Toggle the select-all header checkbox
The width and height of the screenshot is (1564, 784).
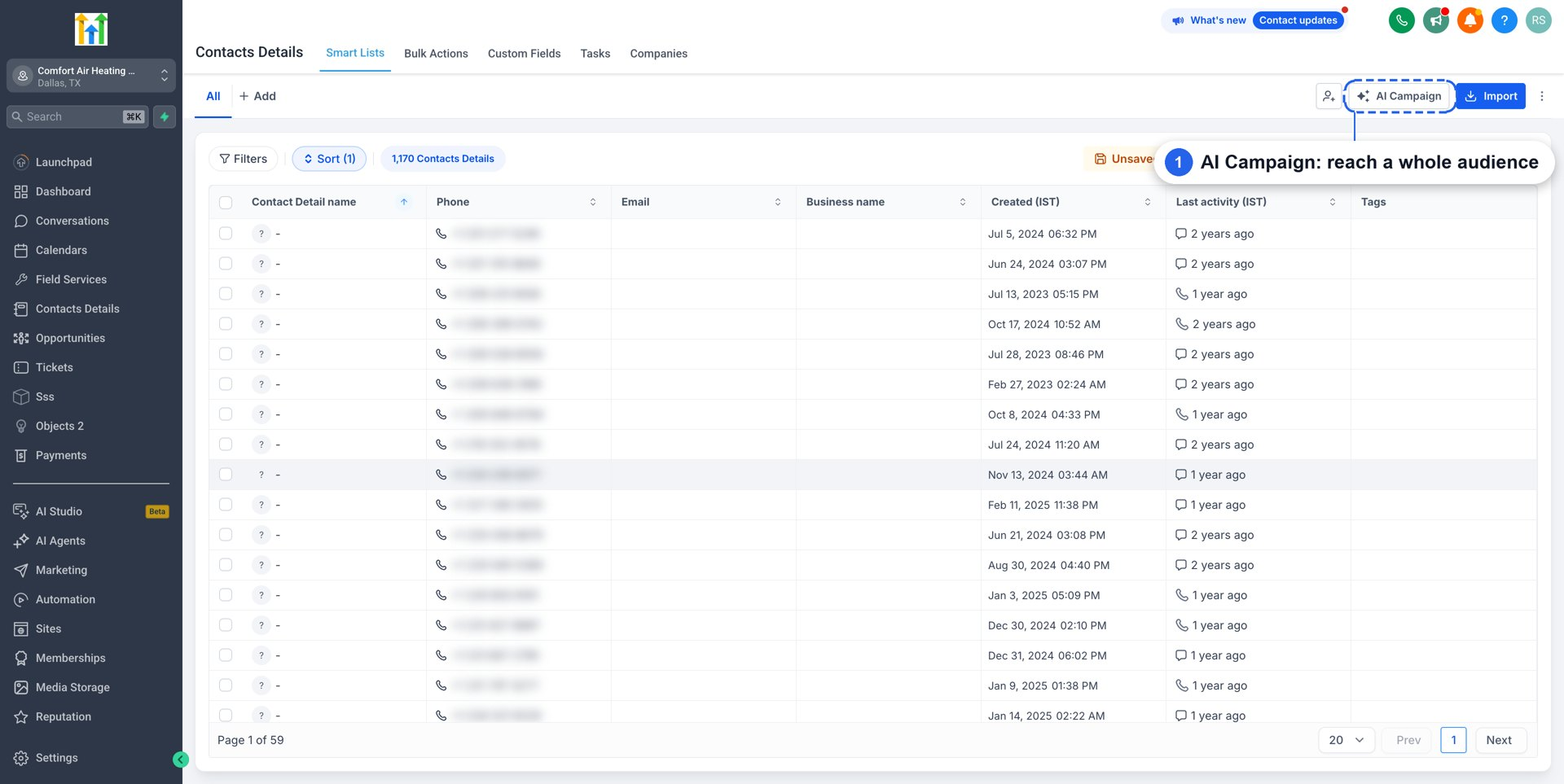[x=226, y=203]
